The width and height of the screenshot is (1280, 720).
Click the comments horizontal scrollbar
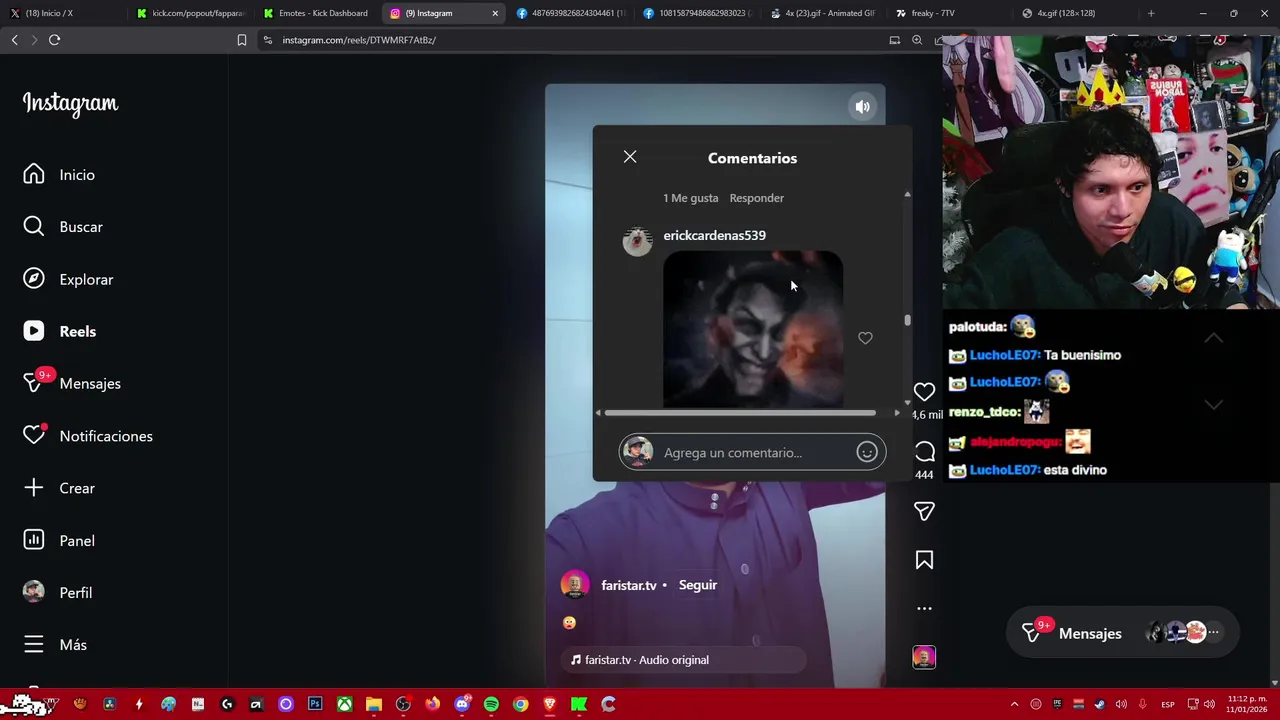point(740,413)
